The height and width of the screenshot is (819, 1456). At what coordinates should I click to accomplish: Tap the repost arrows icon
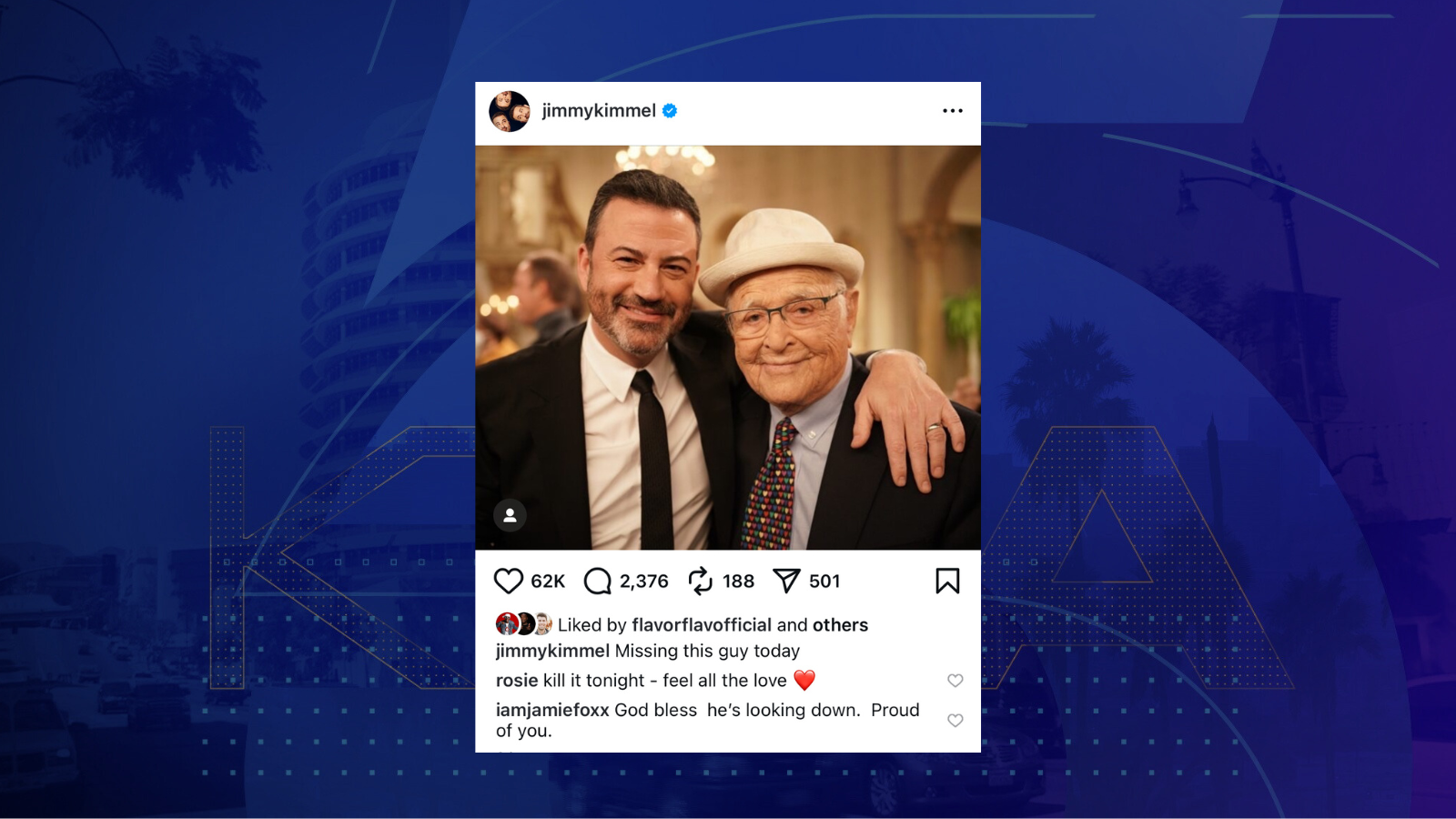coord(700,581)
